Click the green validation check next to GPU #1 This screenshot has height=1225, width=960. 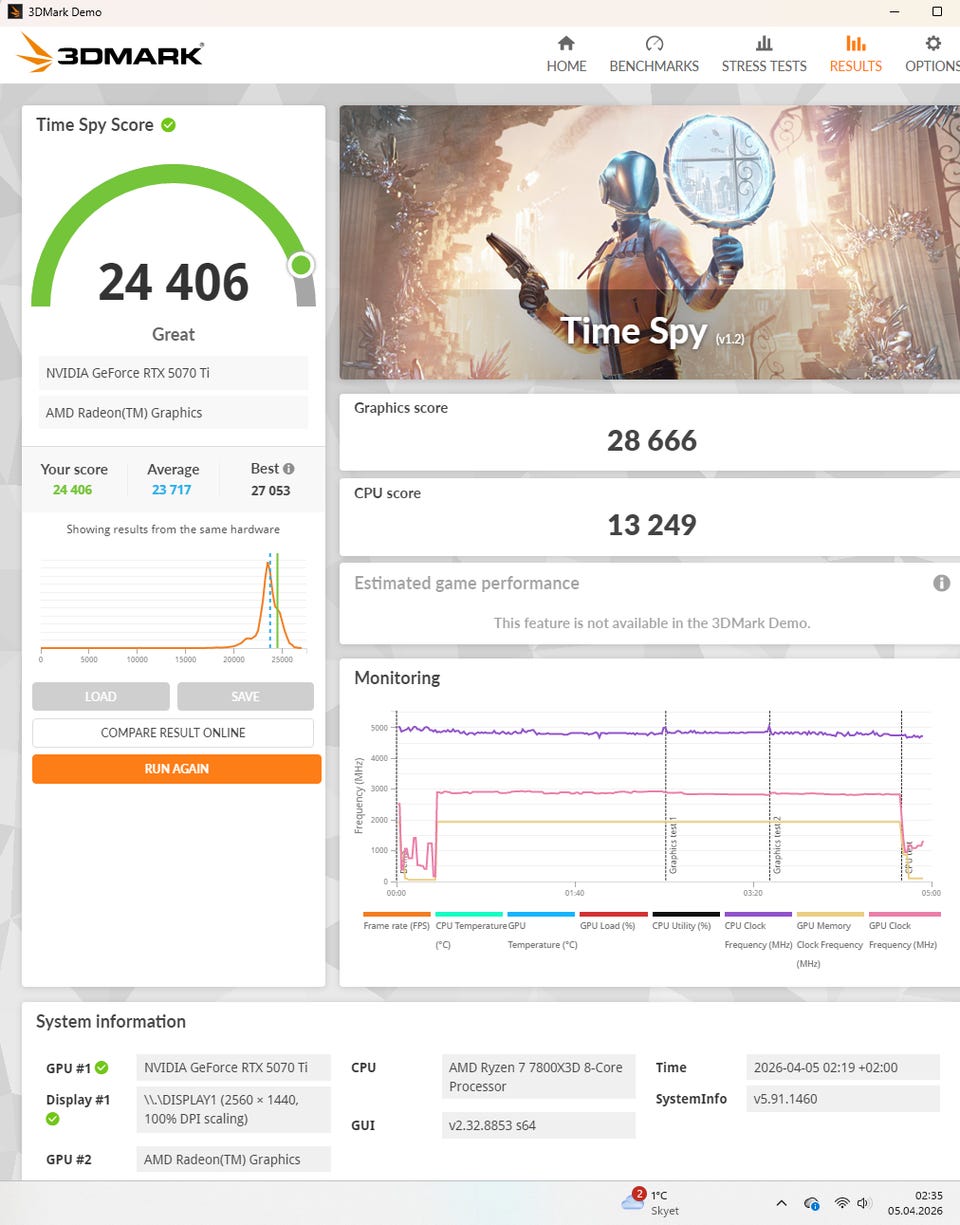(101, 1068)
